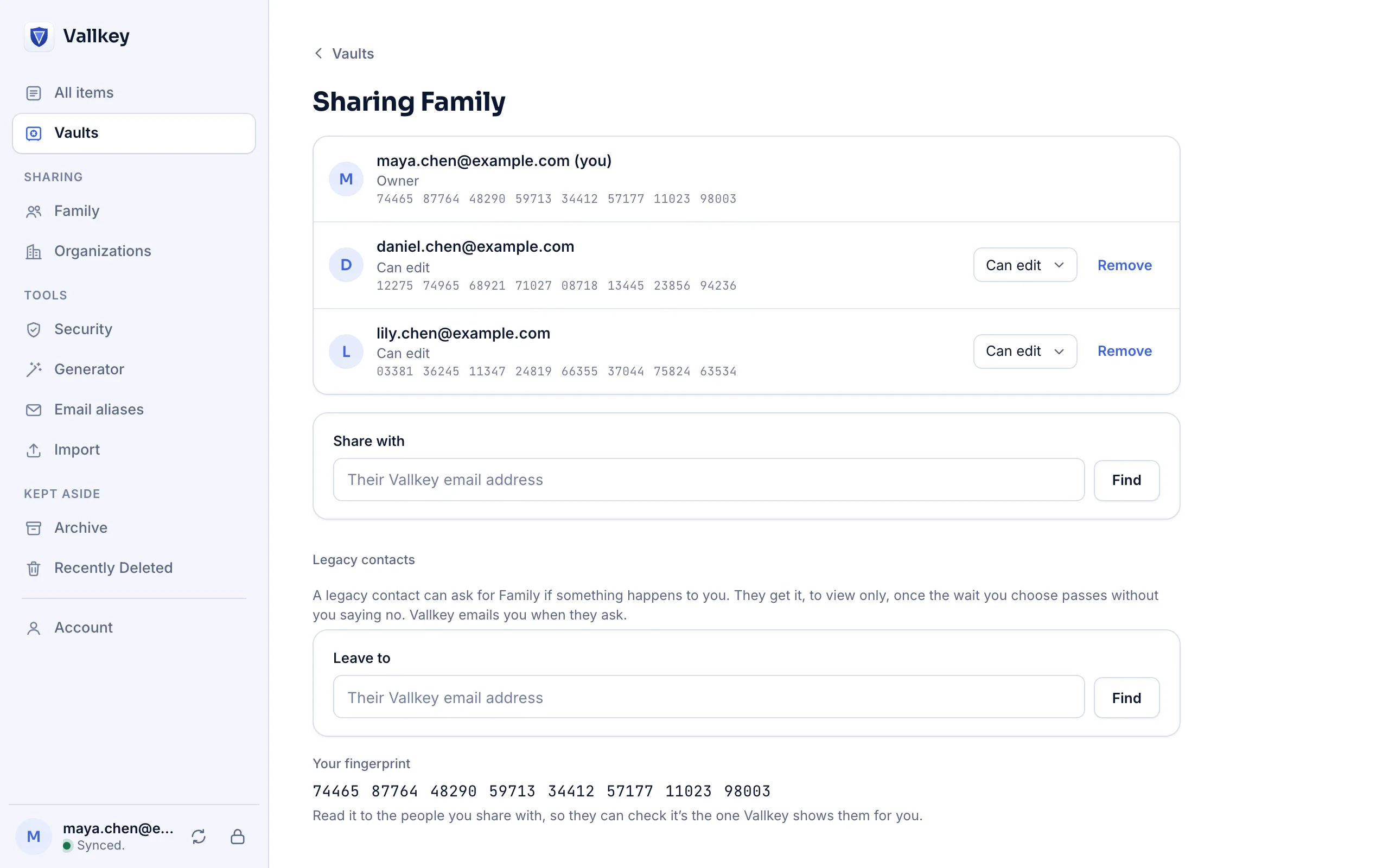Viewport: 1389px width, 868px height.
Task: Click the back chevron beside Vaults
Action: (x=318, y=53)
